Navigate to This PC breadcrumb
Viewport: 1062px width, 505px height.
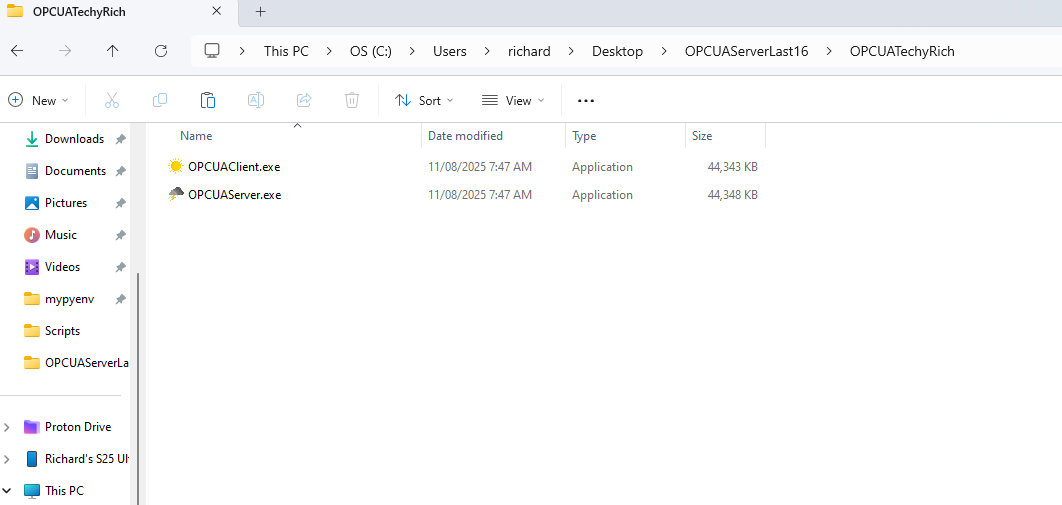(x=286, y=51)
